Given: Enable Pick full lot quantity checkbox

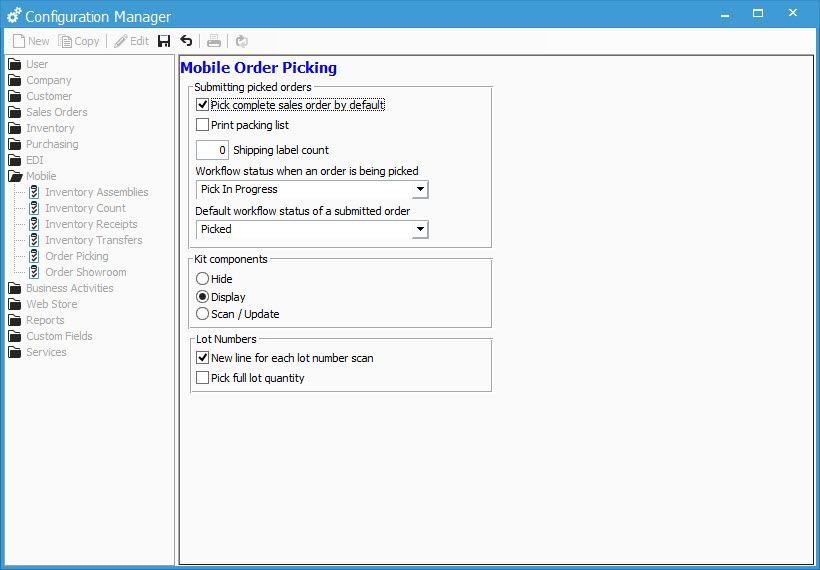Looking at the screenshot, I should click(x=202, y=378).
